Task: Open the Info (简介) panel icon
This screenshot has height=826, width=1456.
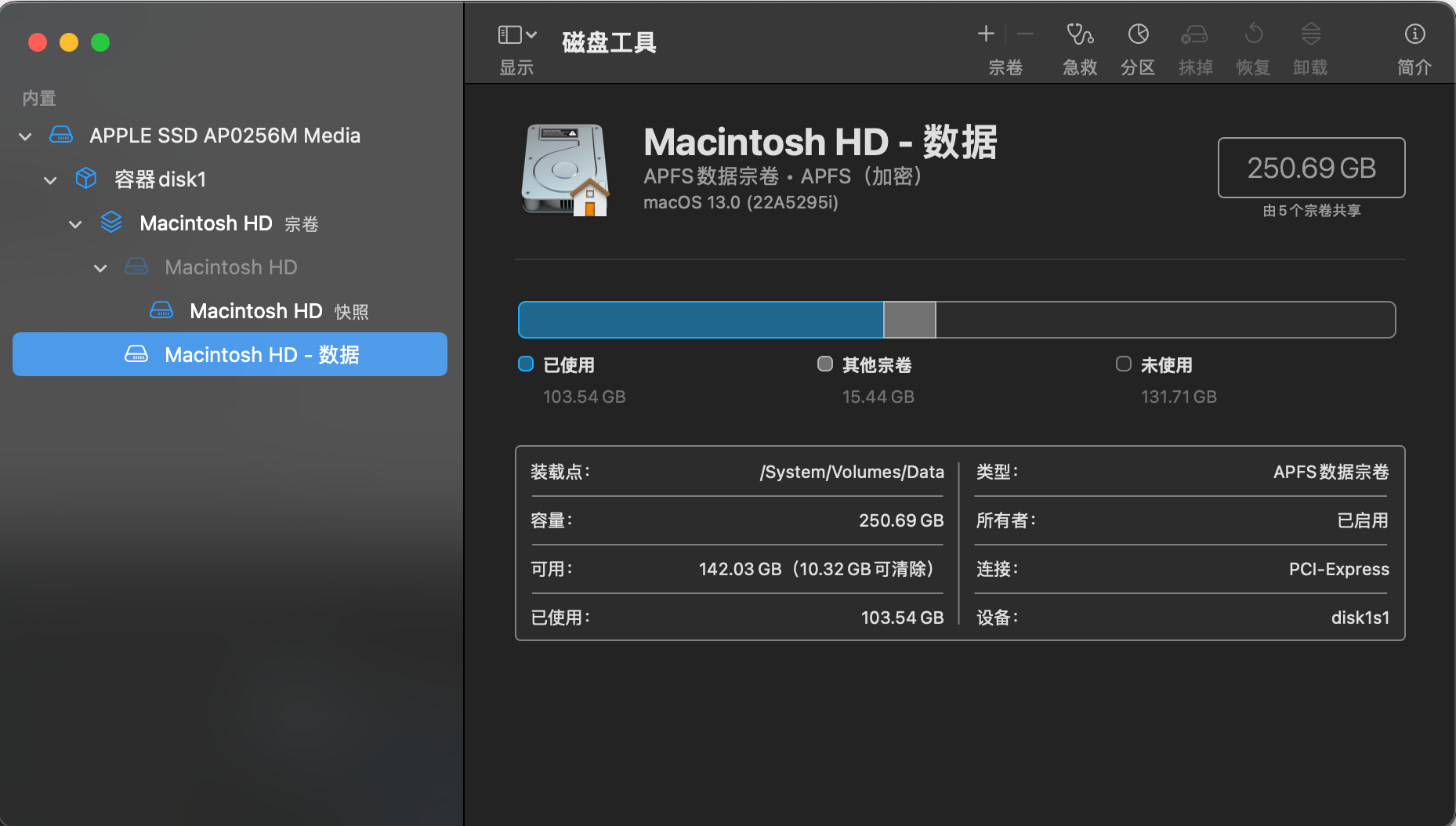Action: (x=1414, y=35)
